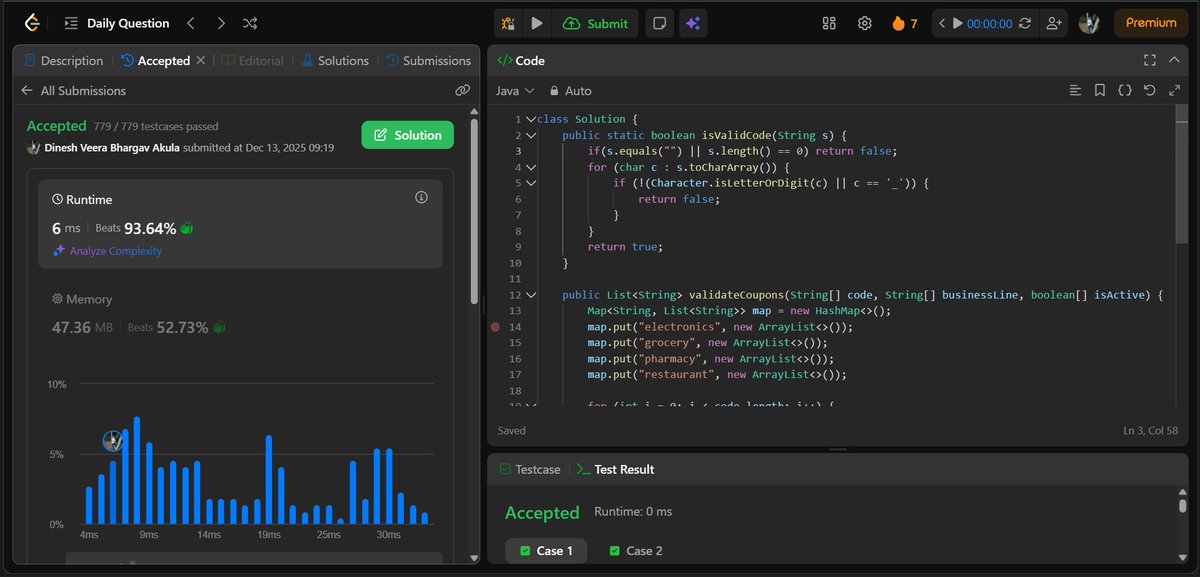Click the Daily Question title

(x=128, y=23)
